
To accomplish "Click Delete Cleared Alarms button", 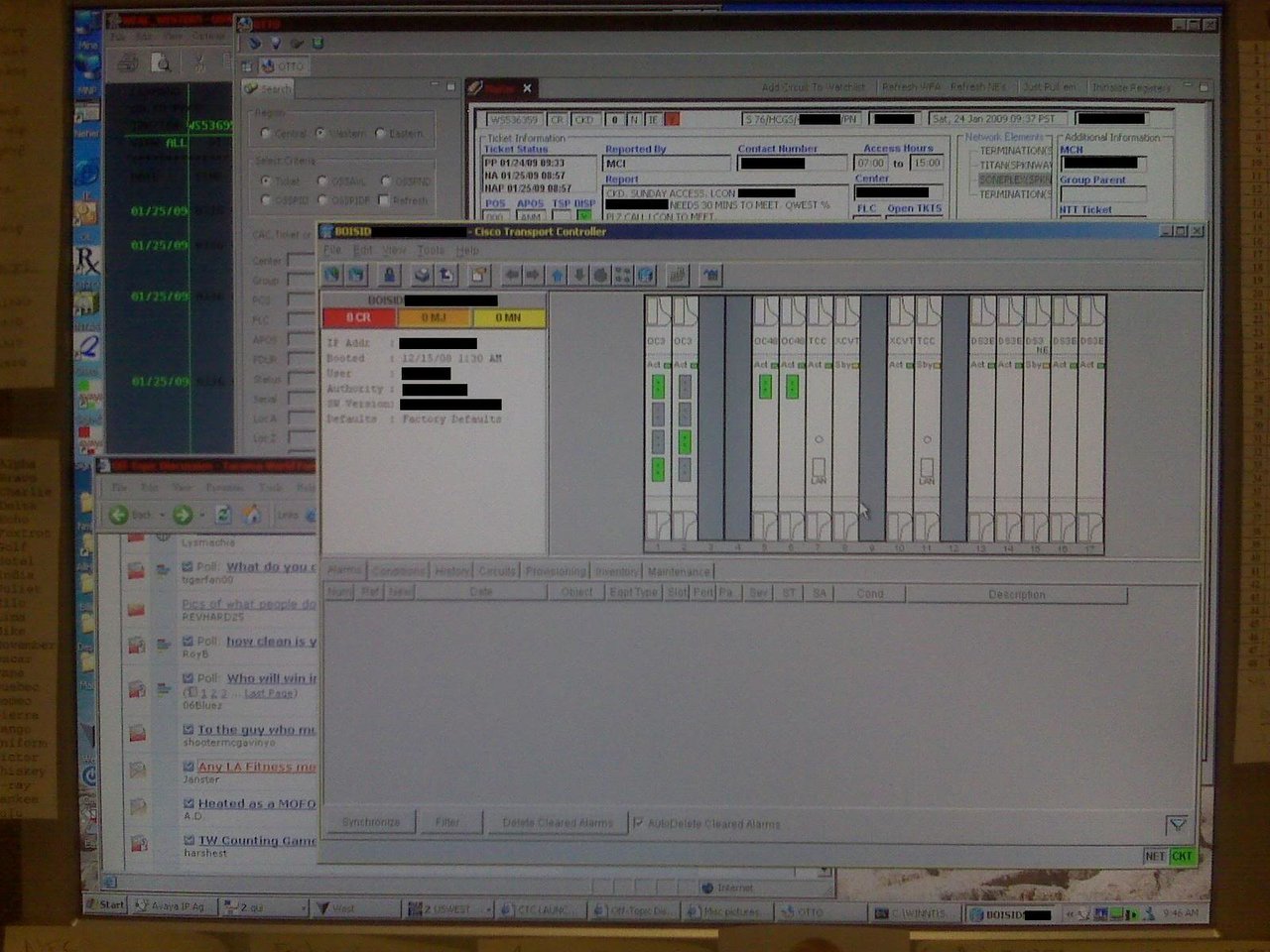I will point(558,822).
